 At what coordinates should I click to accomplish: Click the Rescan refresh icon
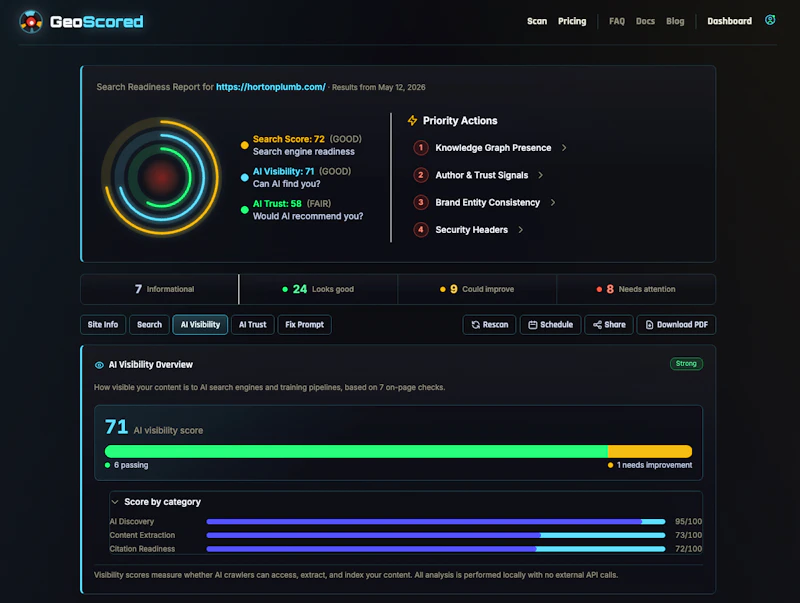click(476, 325)
